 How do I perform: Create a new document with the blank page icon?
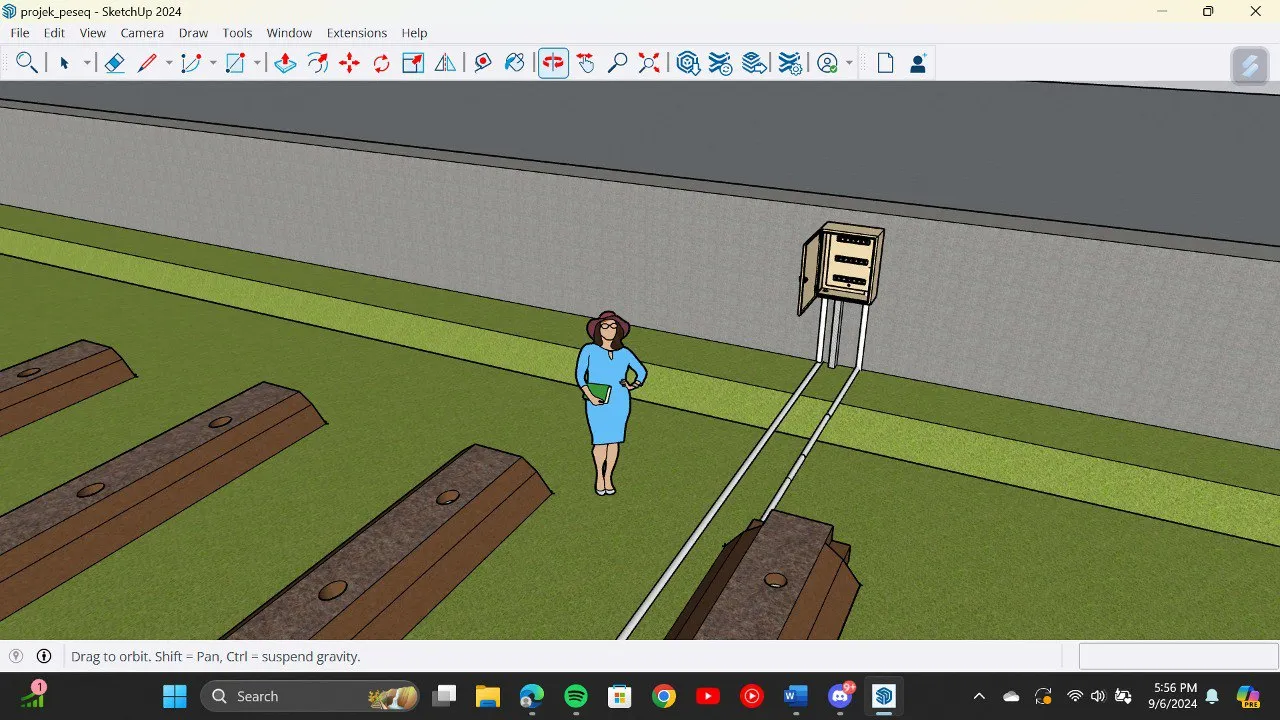(x=885, y=63)
